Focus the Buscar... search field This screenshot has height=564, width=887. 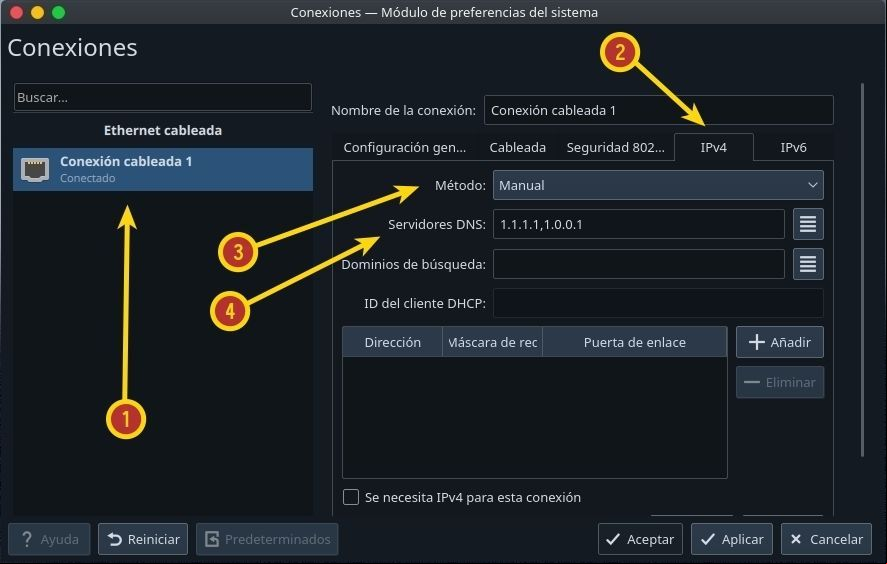tap(163, 97)
